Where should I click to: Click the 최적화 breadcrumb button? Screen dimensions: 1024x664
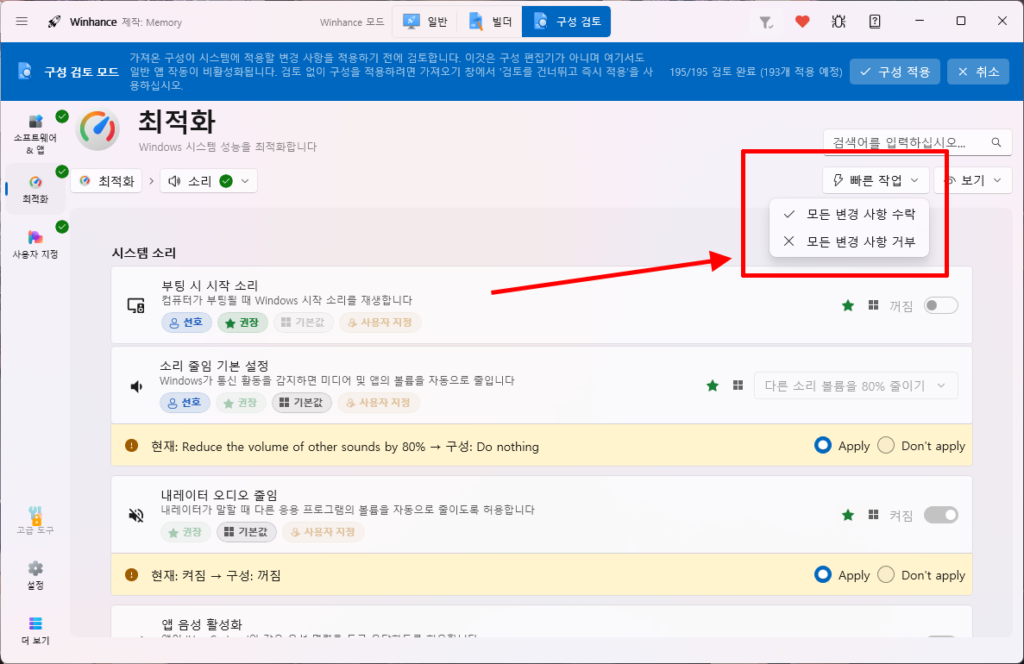tap(107, 181)
